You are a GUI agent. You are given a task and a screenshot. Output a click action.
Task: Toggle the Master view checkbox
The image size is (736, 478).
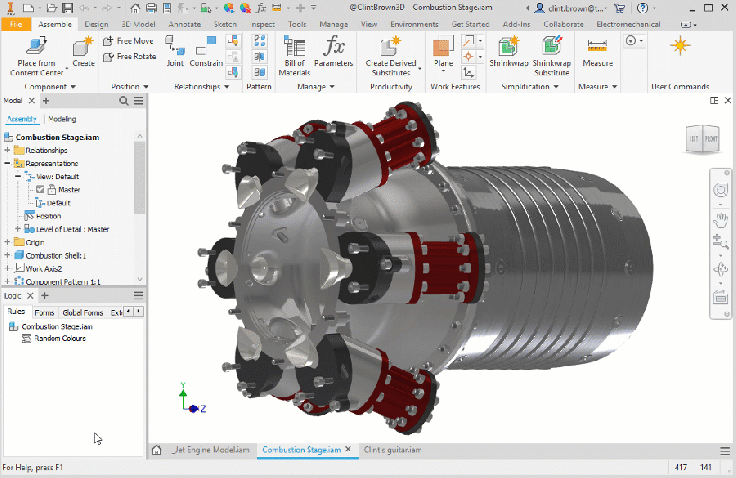[40, 189]
